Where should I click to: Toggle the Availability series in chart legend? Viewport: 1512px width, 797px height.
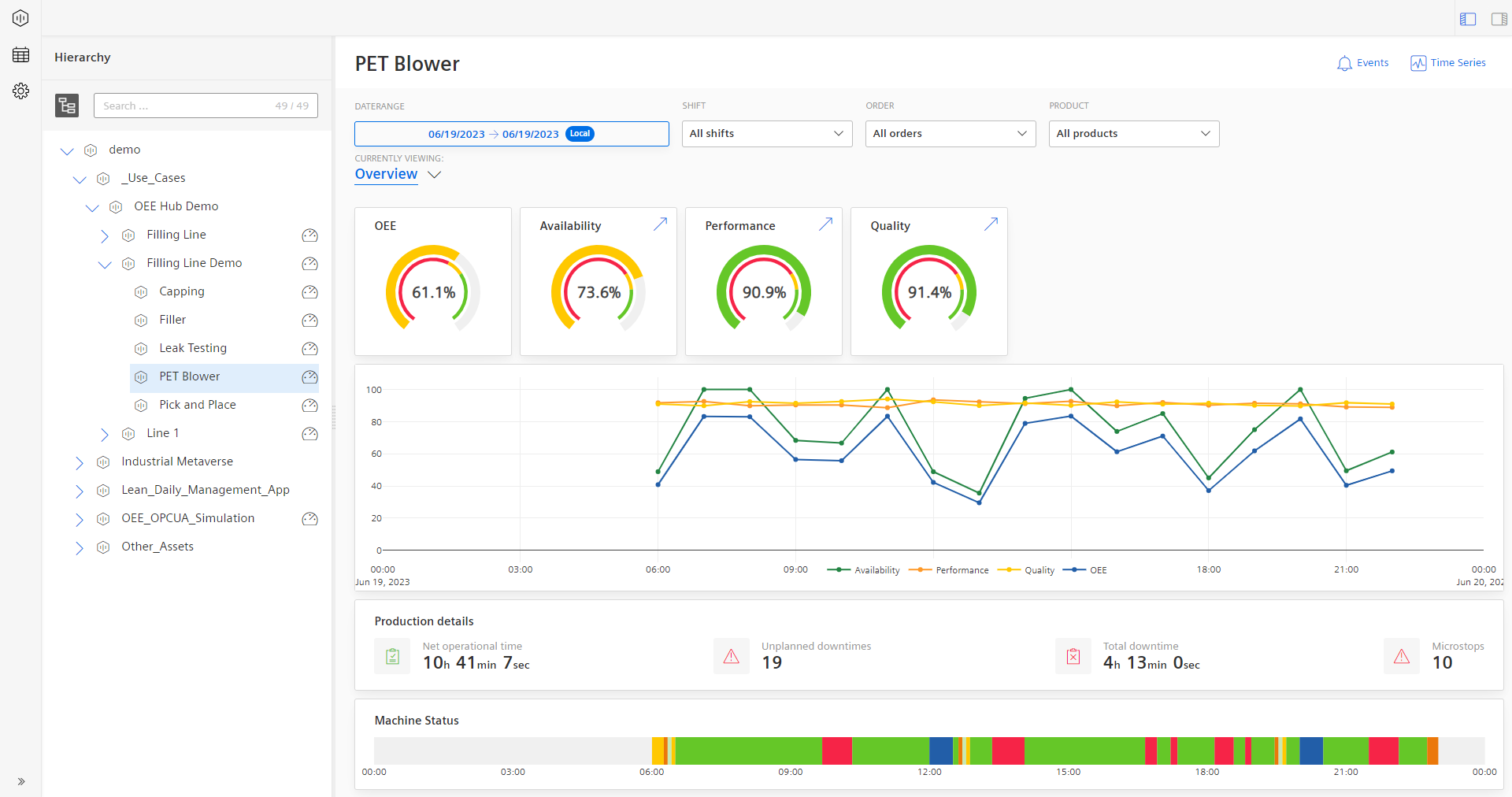864,570
